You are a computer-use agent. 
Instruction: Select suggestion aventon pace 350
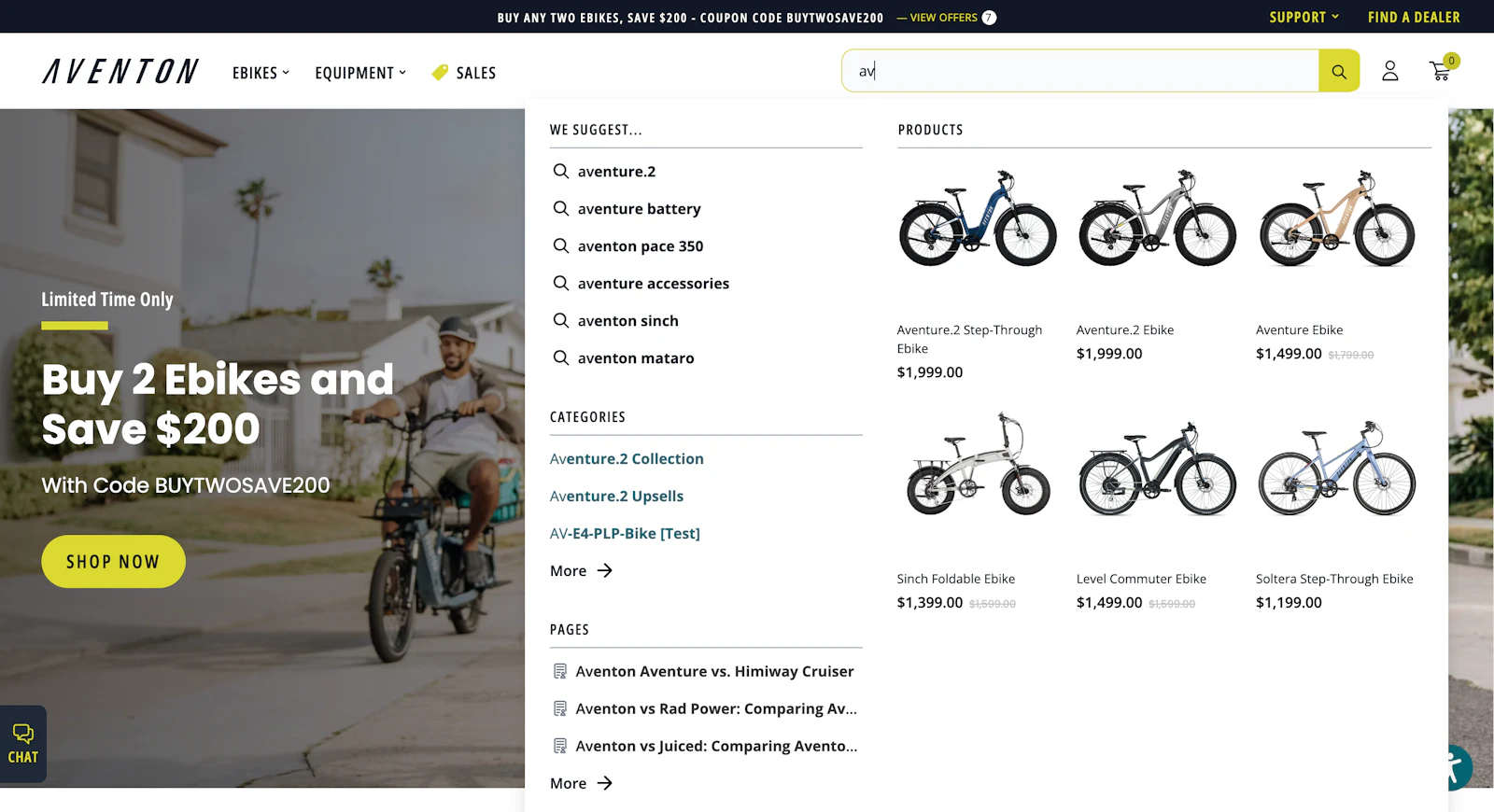[641, 246]
